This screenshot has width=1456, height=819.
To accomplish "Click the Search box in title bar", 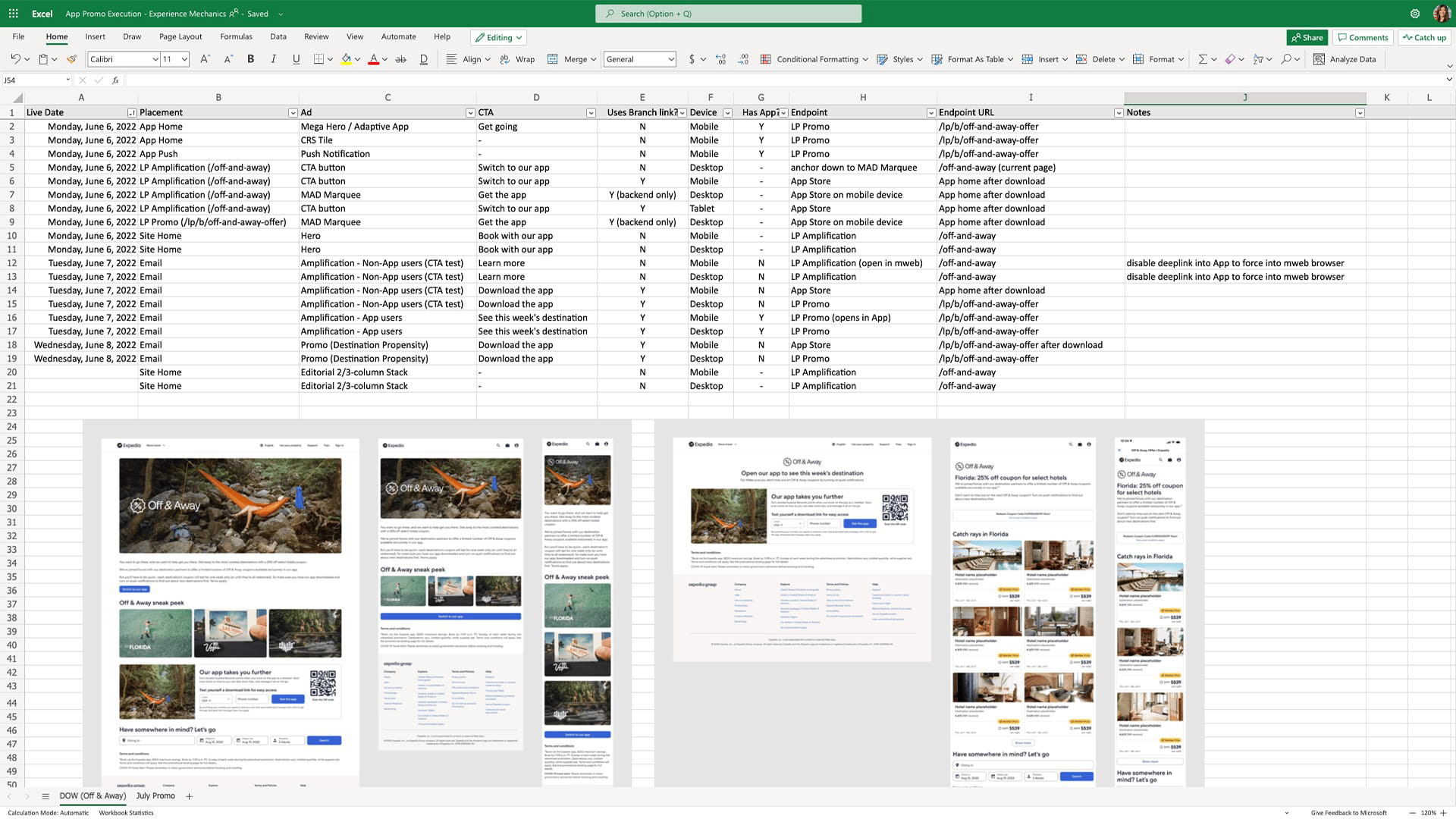I will (x=729, y=14).
